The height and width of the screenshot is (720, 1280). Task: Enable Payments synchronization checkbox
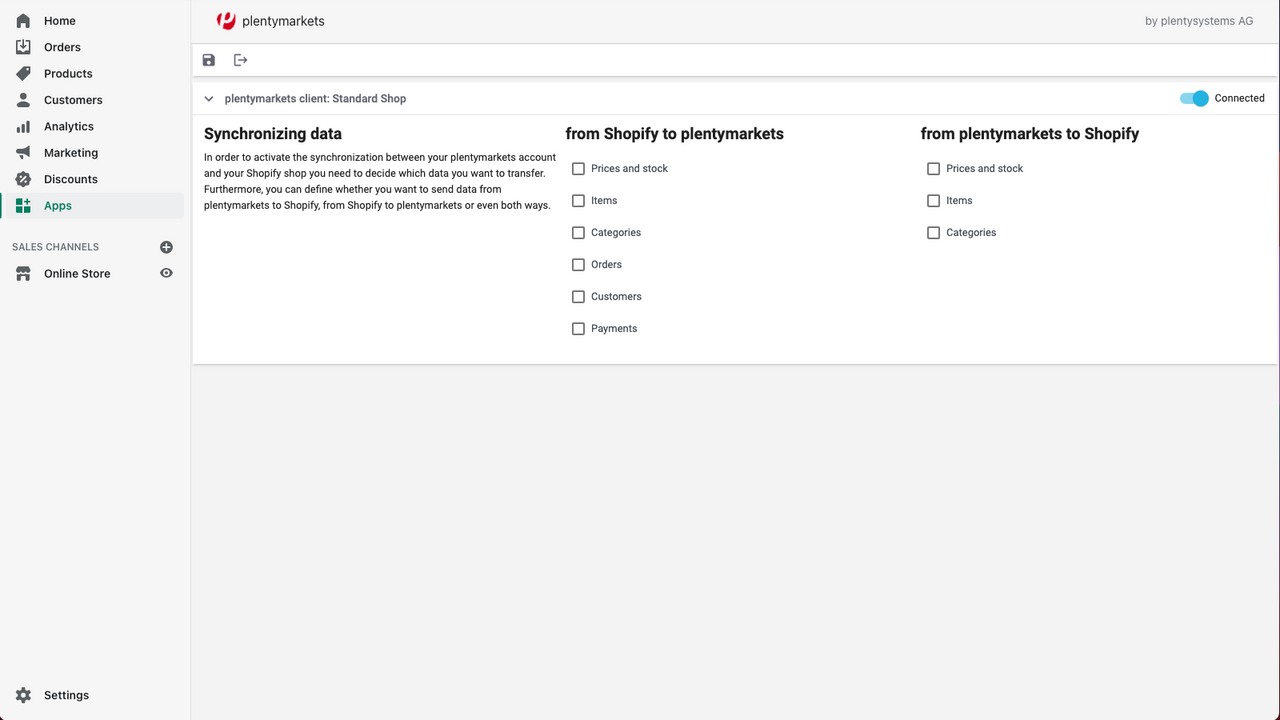tap(578, 328)
